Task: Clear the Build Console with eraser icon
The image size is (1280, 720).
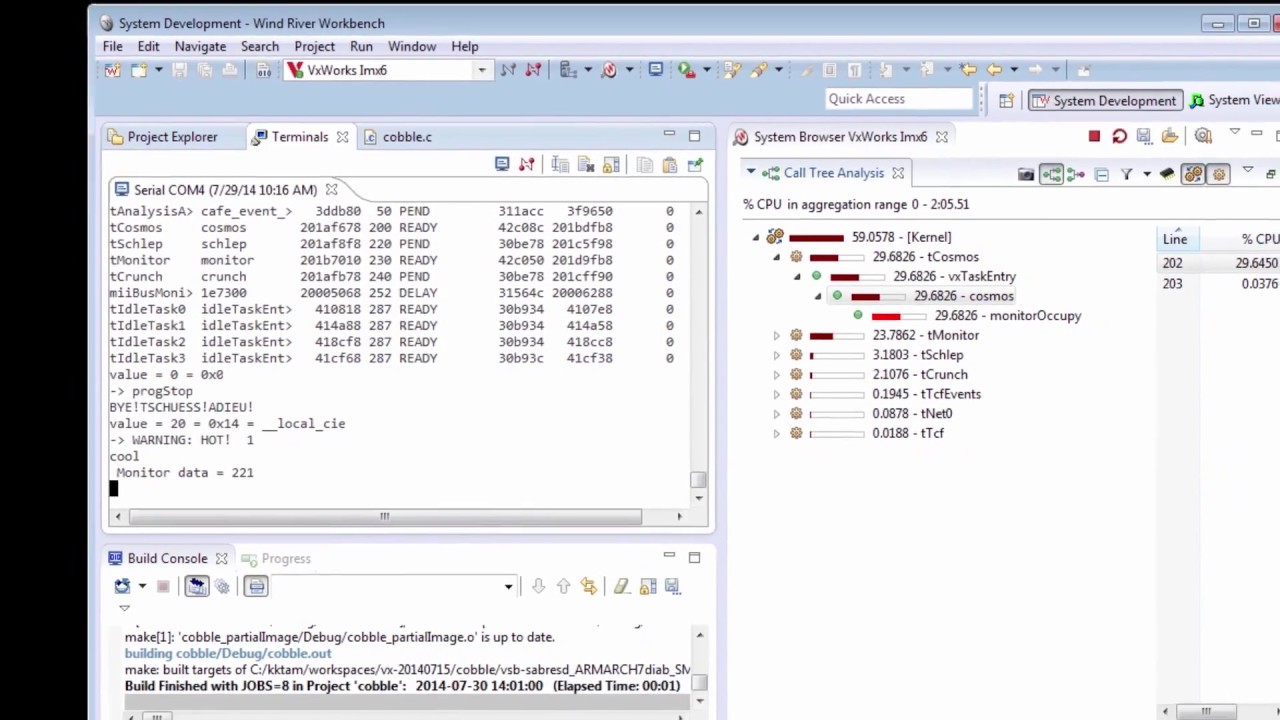Action: (x=622, y=586)
